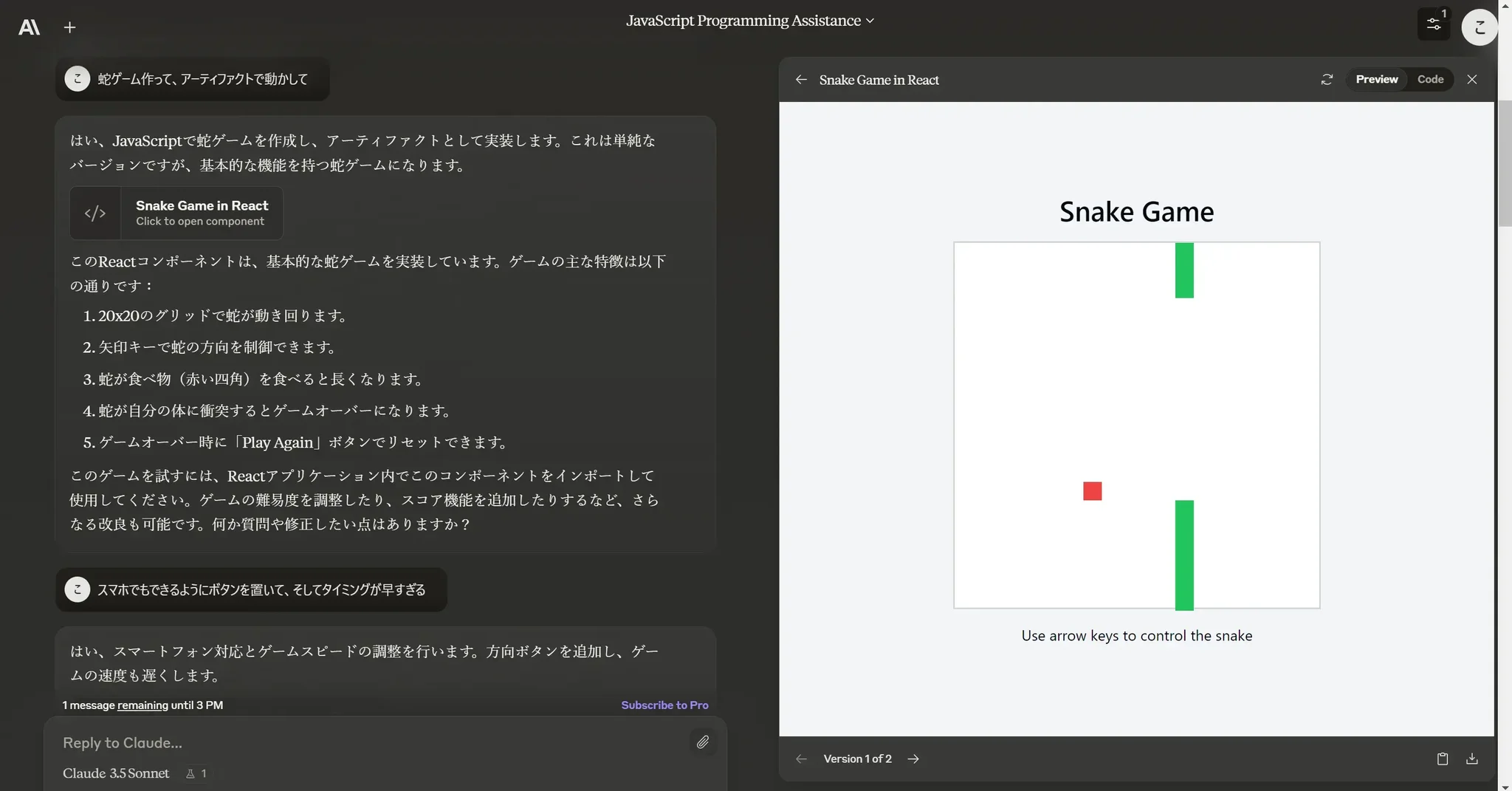Close the artifact panel
This screenshot has width=1512, height=791.
coord(1471,80)
